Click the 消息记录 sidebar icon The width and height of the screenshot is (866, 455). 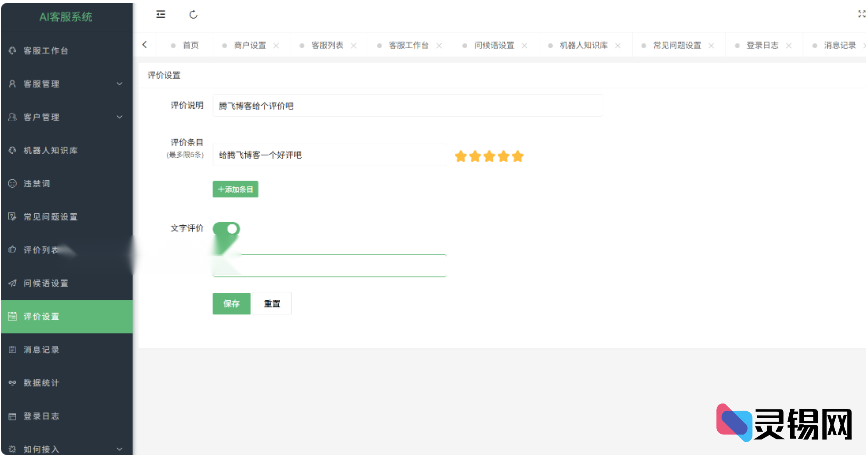(x=12, y=350)
